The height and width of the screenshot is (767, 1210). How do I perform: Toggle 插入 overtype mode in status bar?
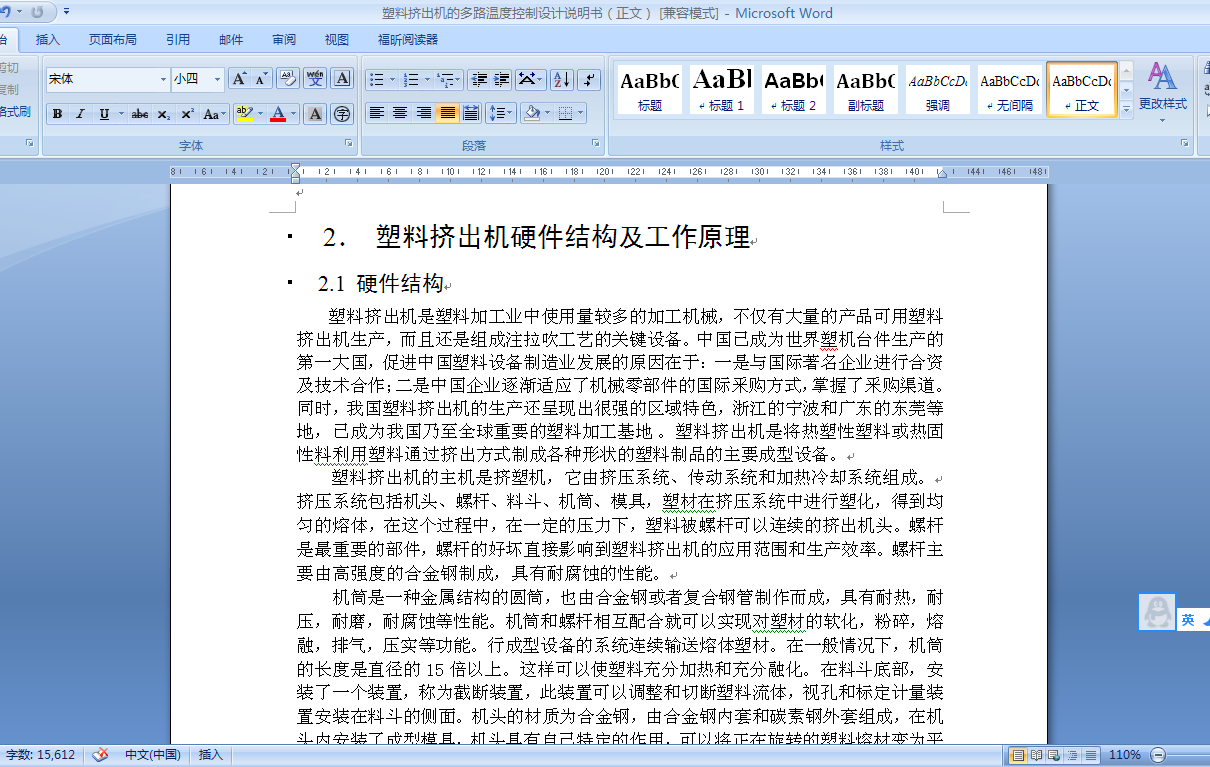pos(211,755)
